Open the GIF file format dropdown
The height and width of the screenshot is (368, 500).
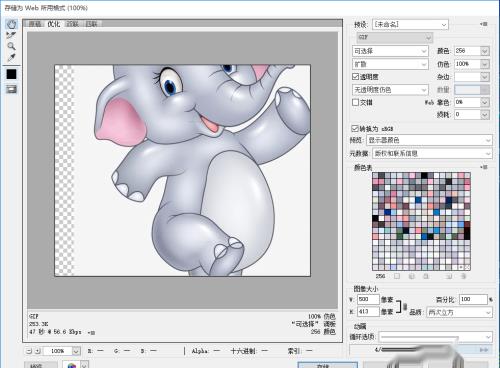tap(395, 37)
